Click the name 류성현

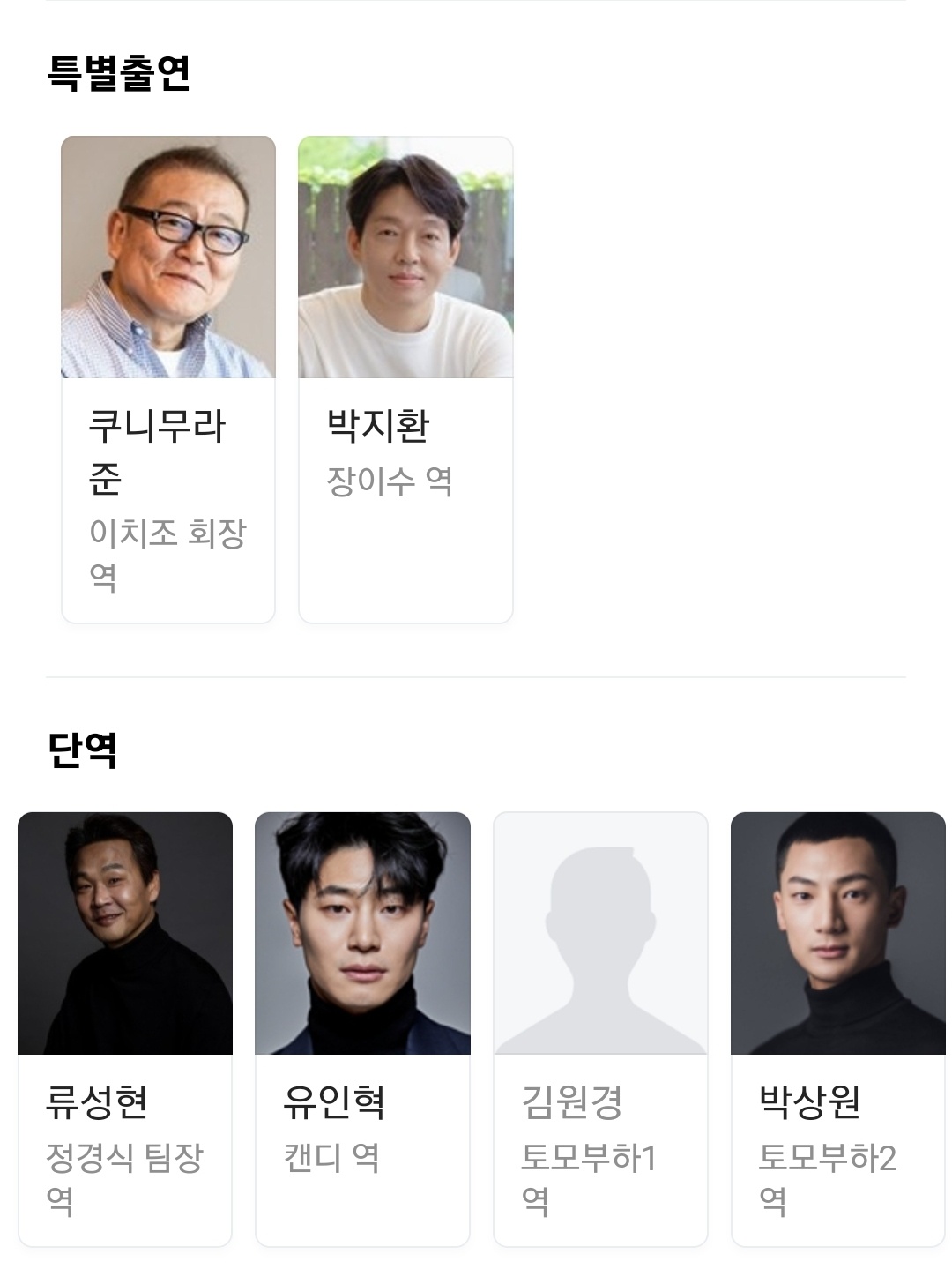97,1101
